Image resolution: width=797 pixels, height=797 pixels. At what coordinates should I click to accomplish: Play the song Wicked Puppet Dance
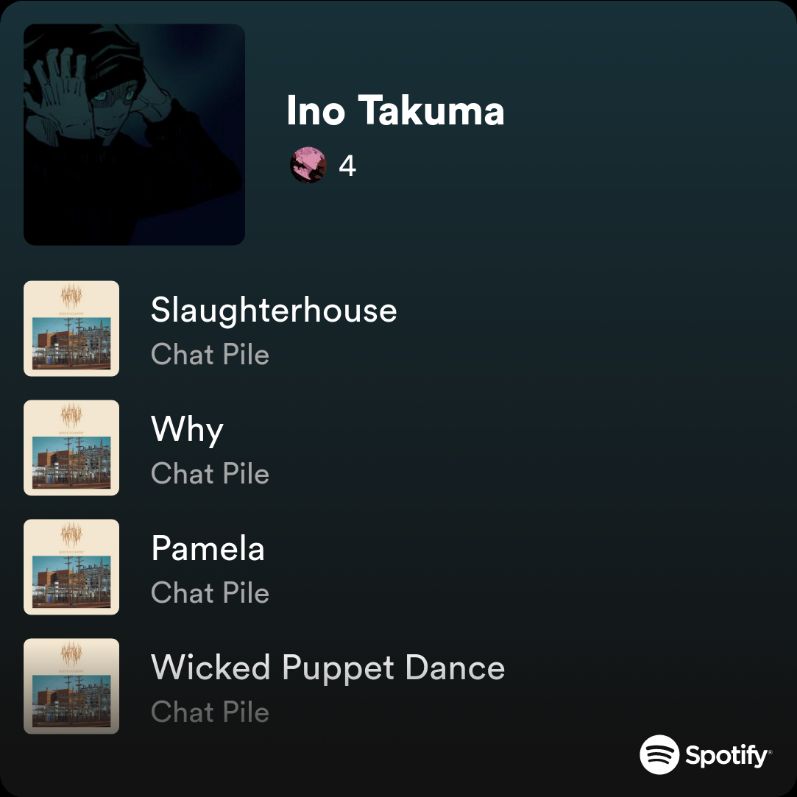point(328,667)
